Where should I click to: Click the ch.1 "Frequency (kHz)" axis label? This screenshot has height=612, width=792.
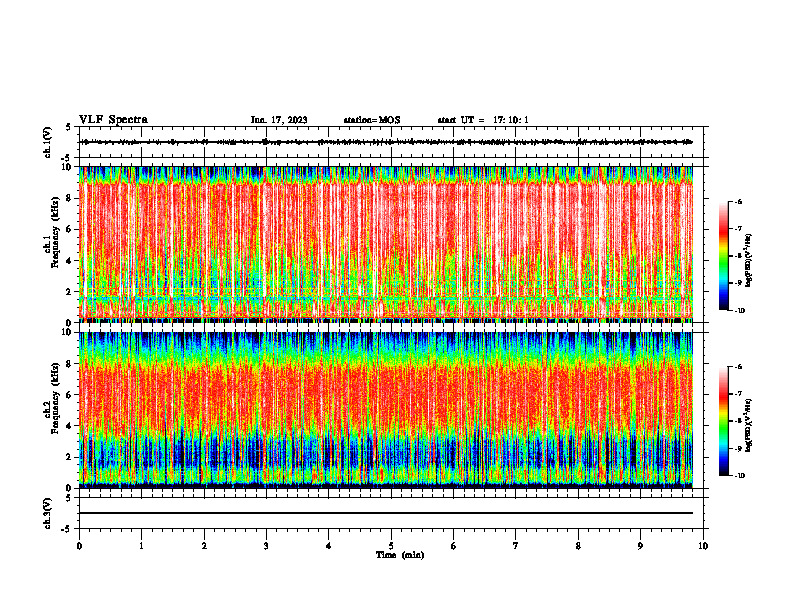55,232
